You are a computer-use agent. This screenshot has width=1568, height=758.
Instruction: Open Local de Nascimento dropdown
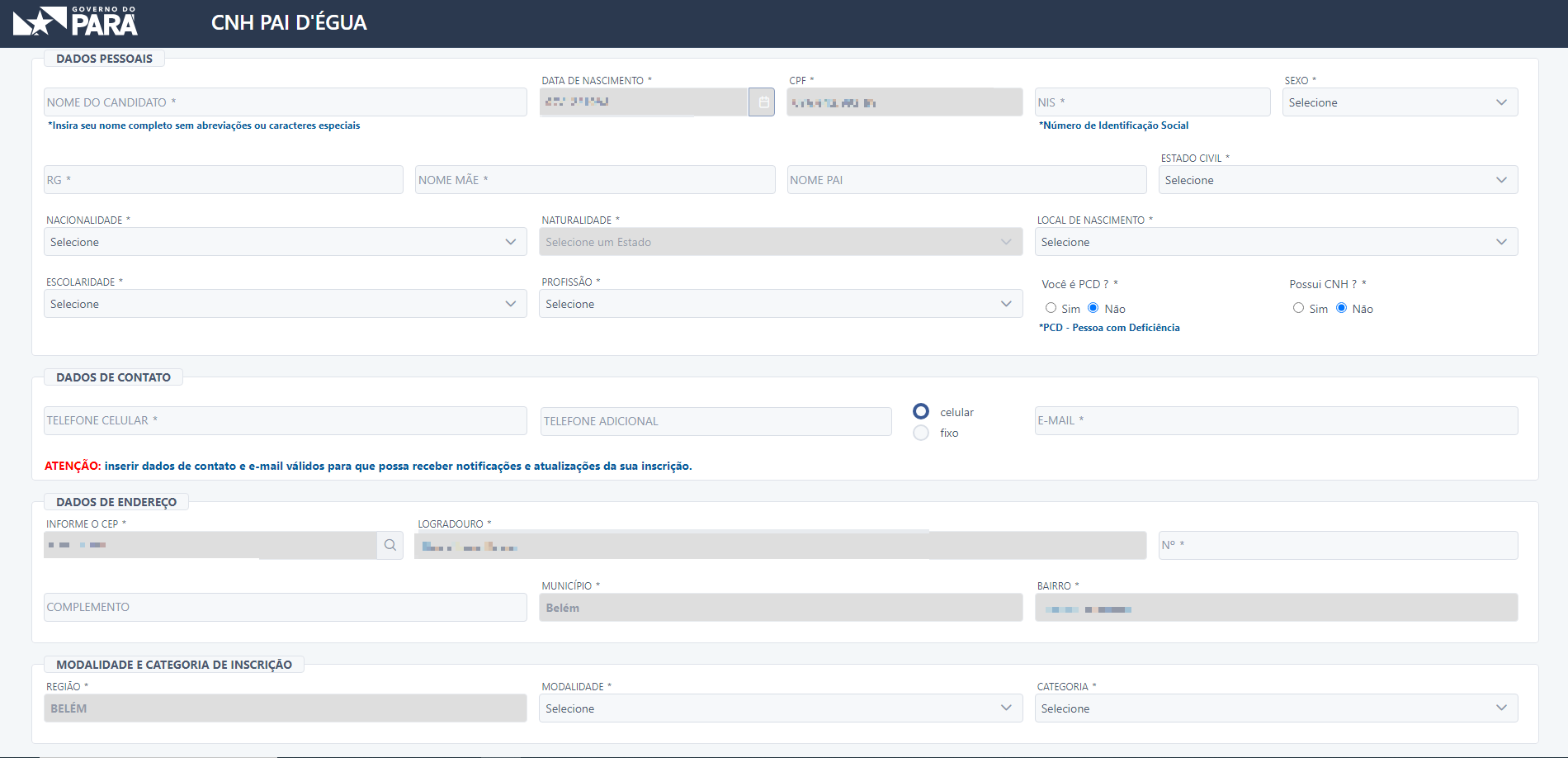point(1275,242)
